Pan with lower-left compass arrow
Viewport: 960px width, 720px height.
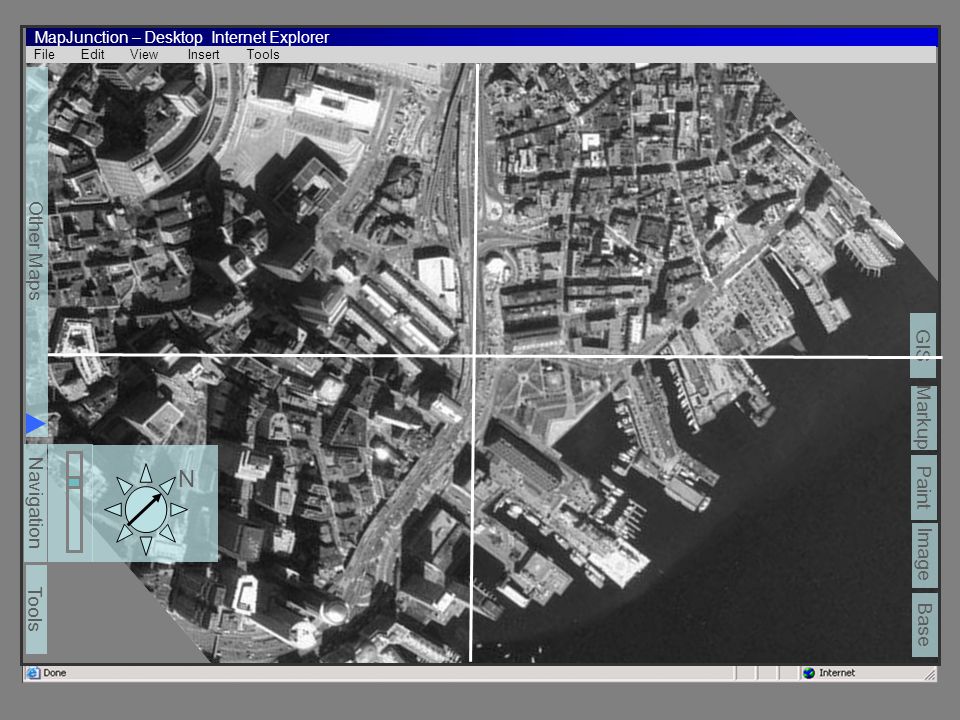pos(124,533)
